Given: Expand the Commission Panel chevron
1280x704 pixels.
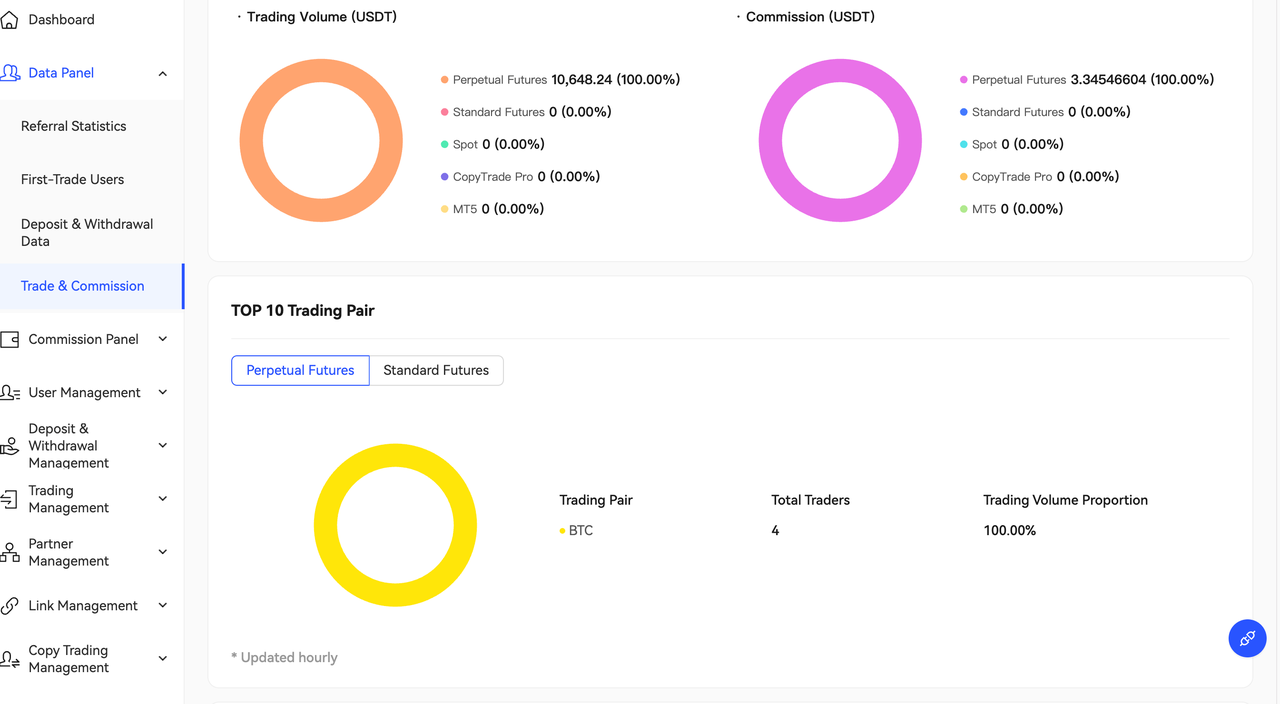Looking at the screenshot, I should (162, 339).
